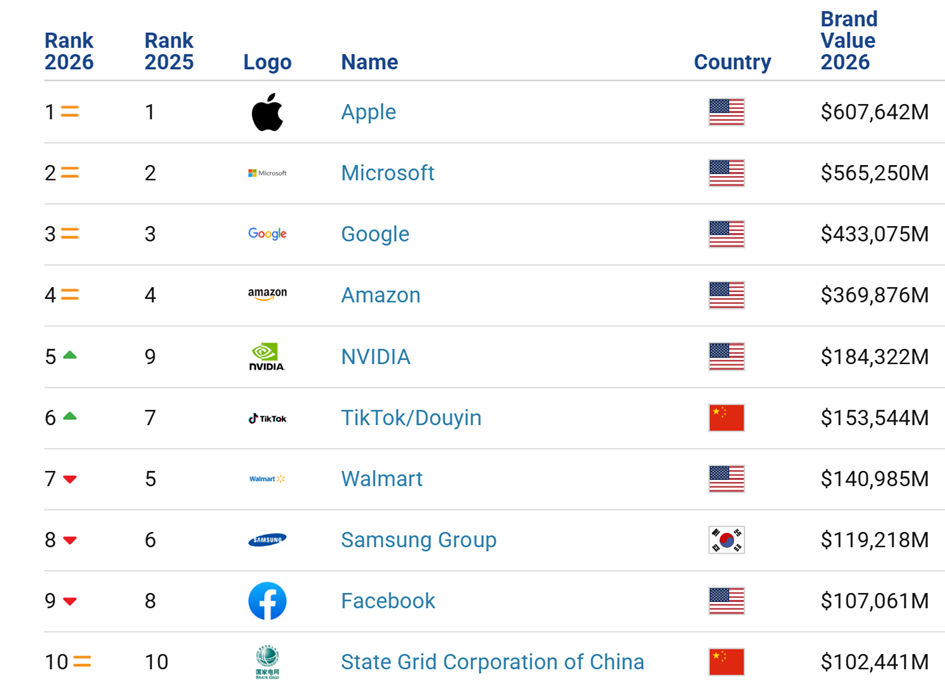The height and width of the screenshot is (688, 945).
Task: Click the Apple logo icon
Action: point(267,112)
